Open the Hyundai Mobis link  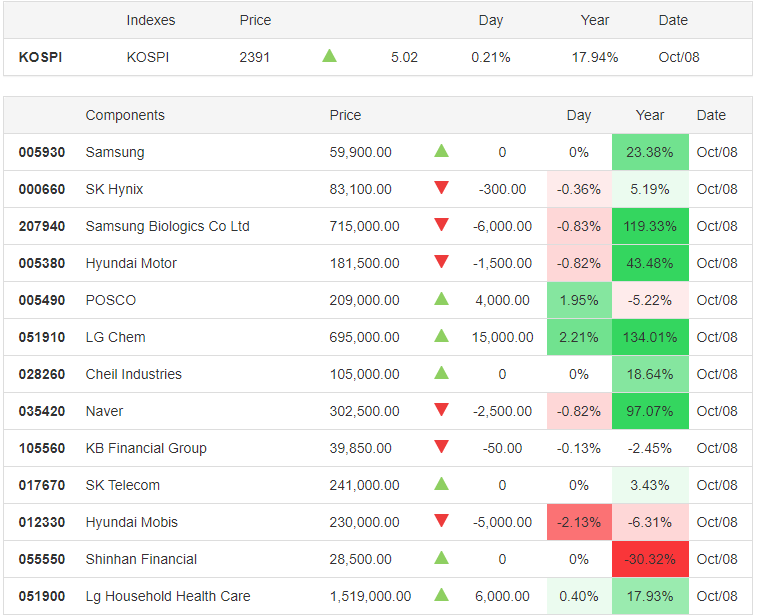[132, 522]
